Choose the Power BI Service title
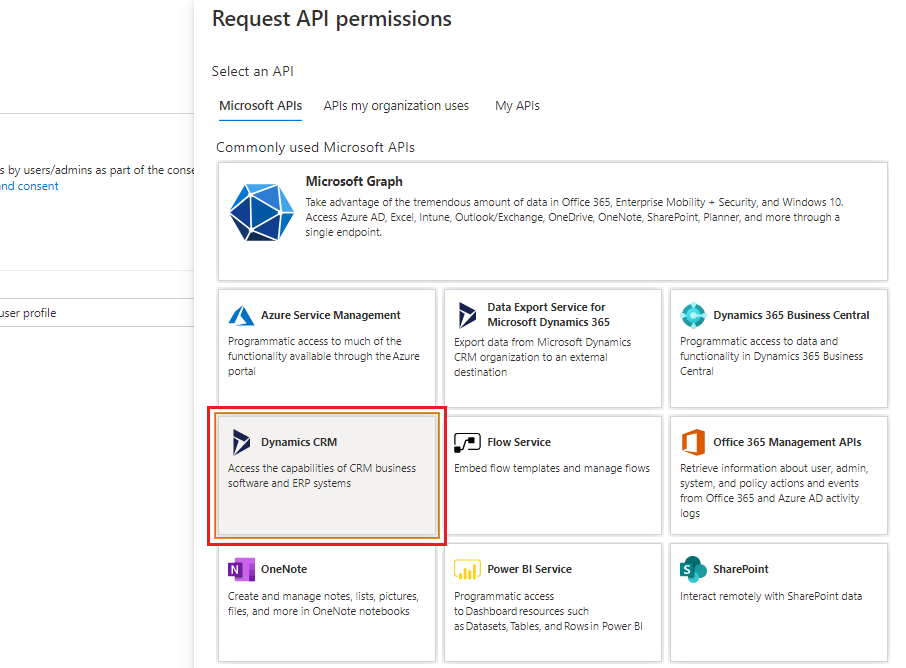The width and height of the screenshot is (906, 668). tap(529, 569)
